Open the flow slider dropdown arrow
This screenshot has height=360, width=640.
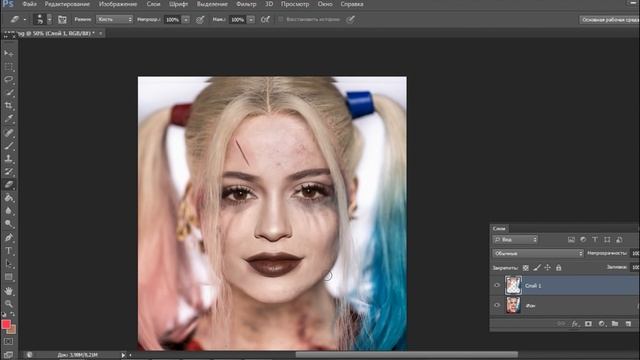pos(251,20)
